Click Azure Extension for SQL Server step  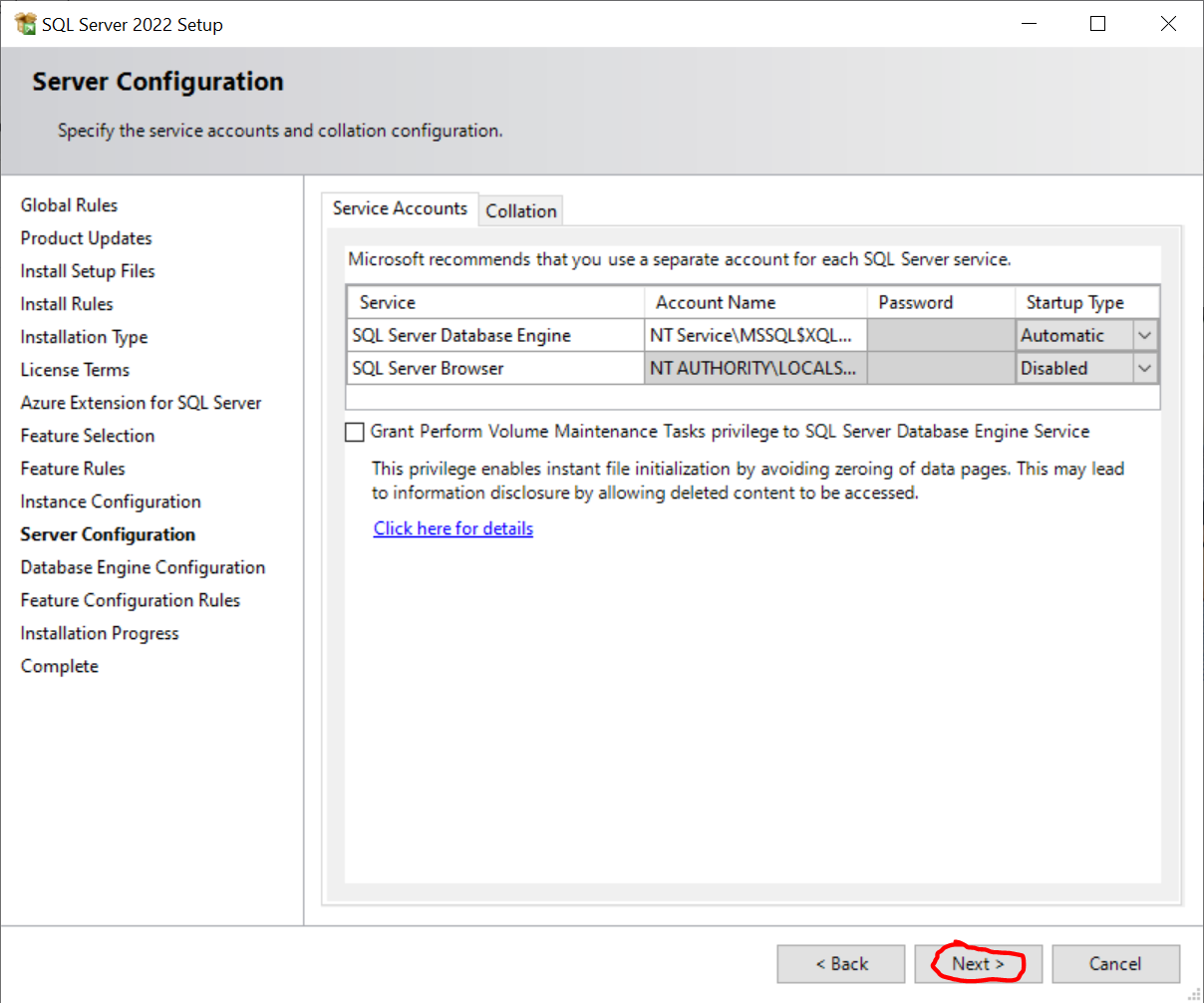(141, 403)
